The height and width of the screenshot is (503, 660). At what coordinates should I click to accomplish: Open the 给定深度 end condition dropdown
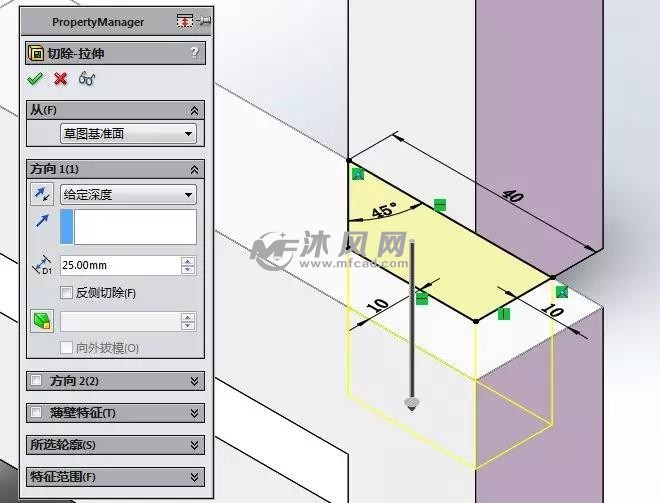pos(128,194)
